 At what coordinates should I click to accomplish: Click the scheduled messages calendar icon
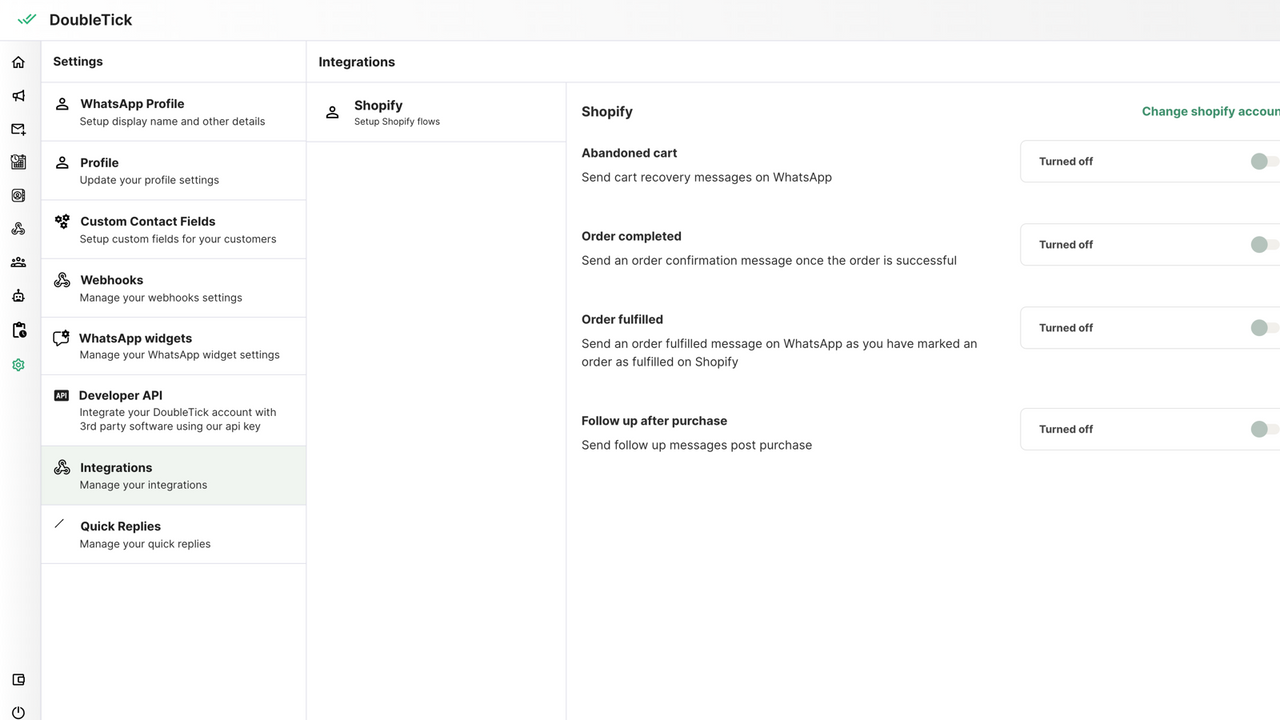(x=18, y=162)
